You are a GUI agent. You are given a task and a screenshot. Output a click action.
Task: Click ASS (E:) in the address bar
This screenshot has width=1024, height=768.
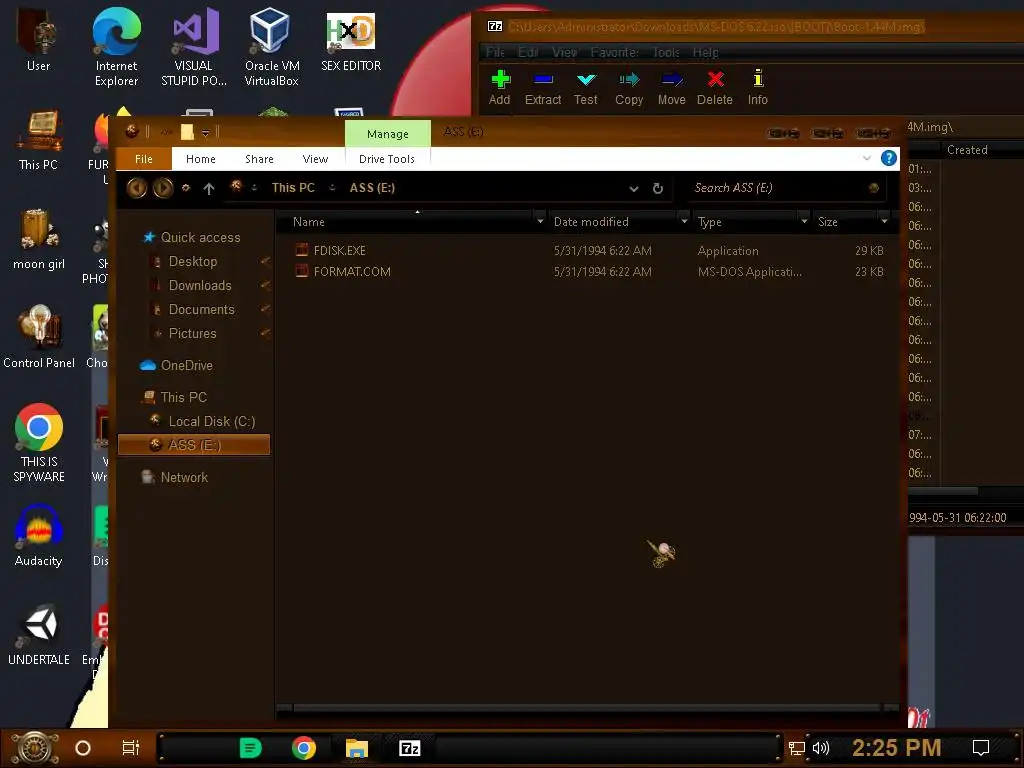tap(372, 187)
